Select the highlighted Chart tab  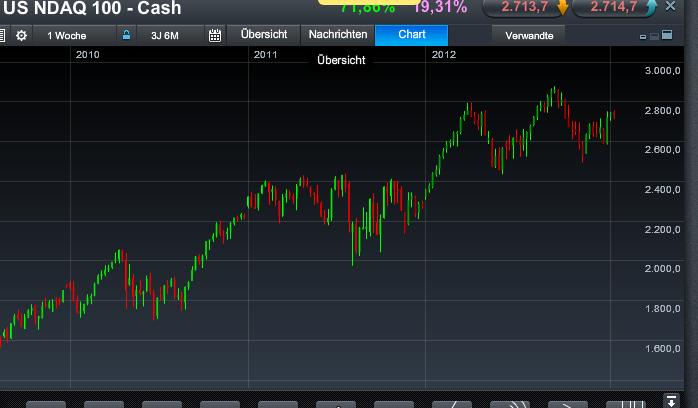tap(412, 35)
